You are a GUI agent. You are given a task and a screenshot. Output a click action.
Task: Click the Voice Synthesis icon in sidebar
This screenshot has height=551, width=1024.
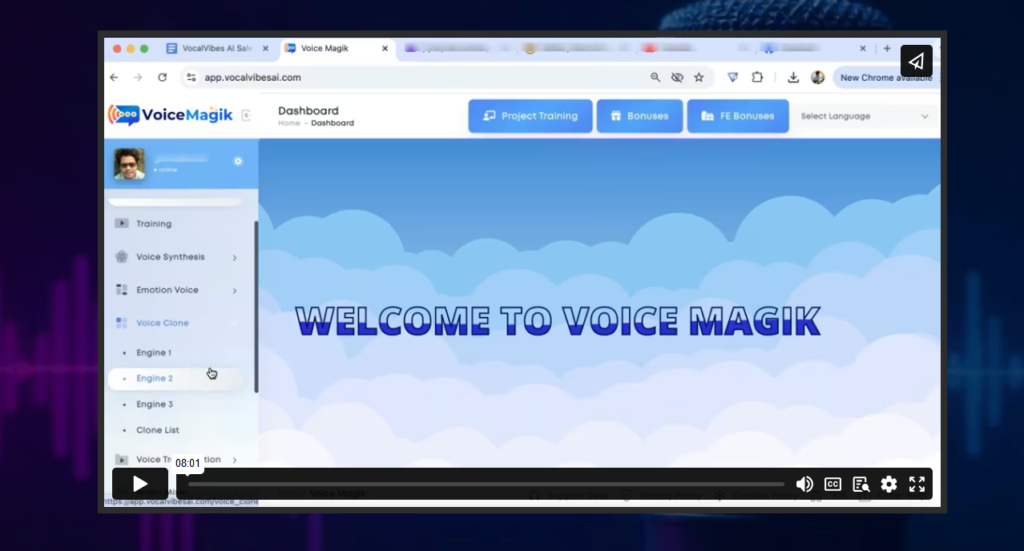(121, 257)
